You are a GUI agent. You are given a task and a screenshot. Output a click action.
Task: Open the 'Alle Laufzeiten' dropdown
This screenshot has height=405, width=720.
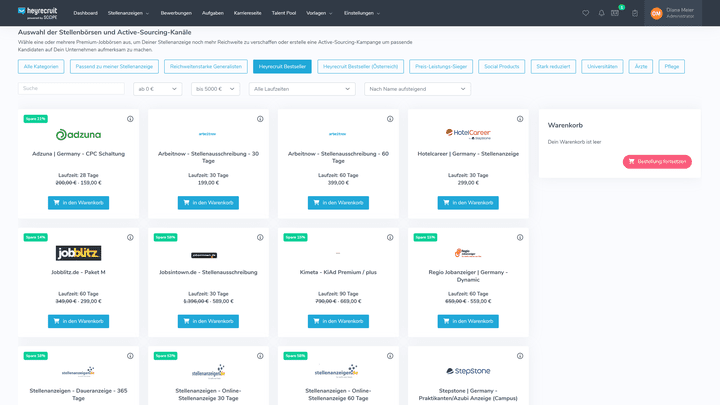tap(302, 89)
